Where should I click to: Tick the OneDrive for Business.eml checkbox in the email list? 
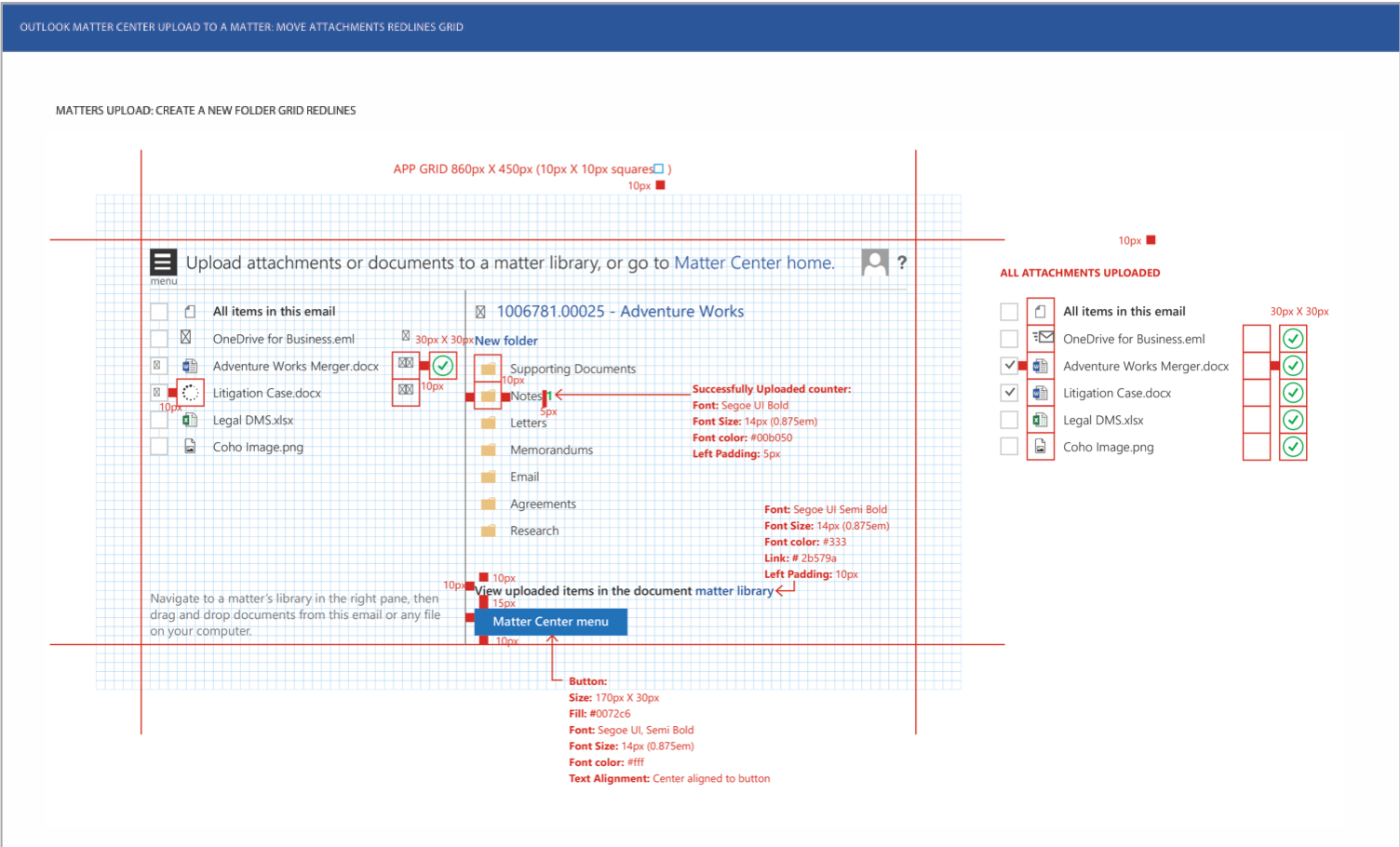tap(159, 339)
